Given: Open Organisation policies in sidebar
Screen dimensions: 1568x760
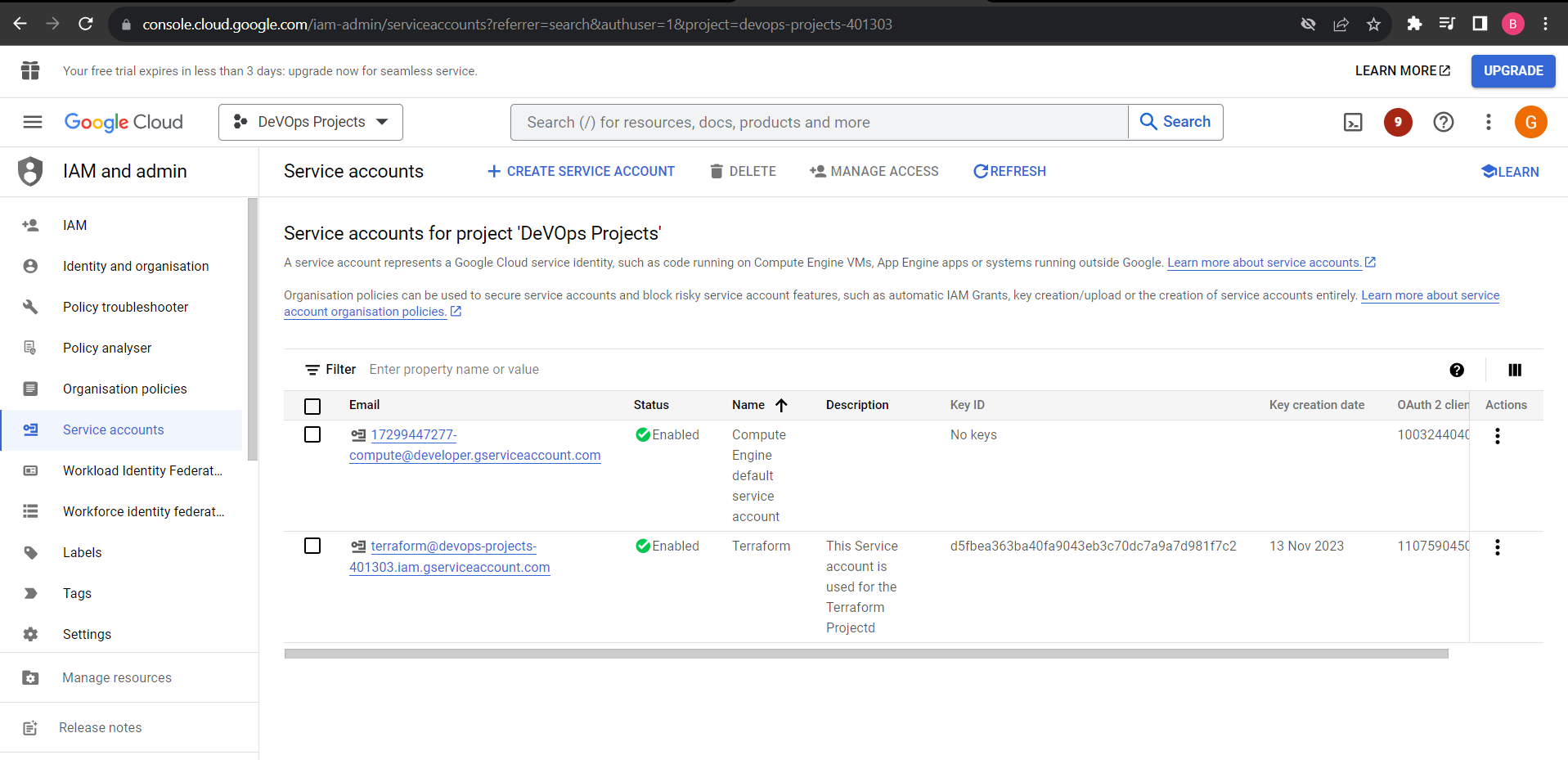Looking at the screenshot, I should click(124, 389).
